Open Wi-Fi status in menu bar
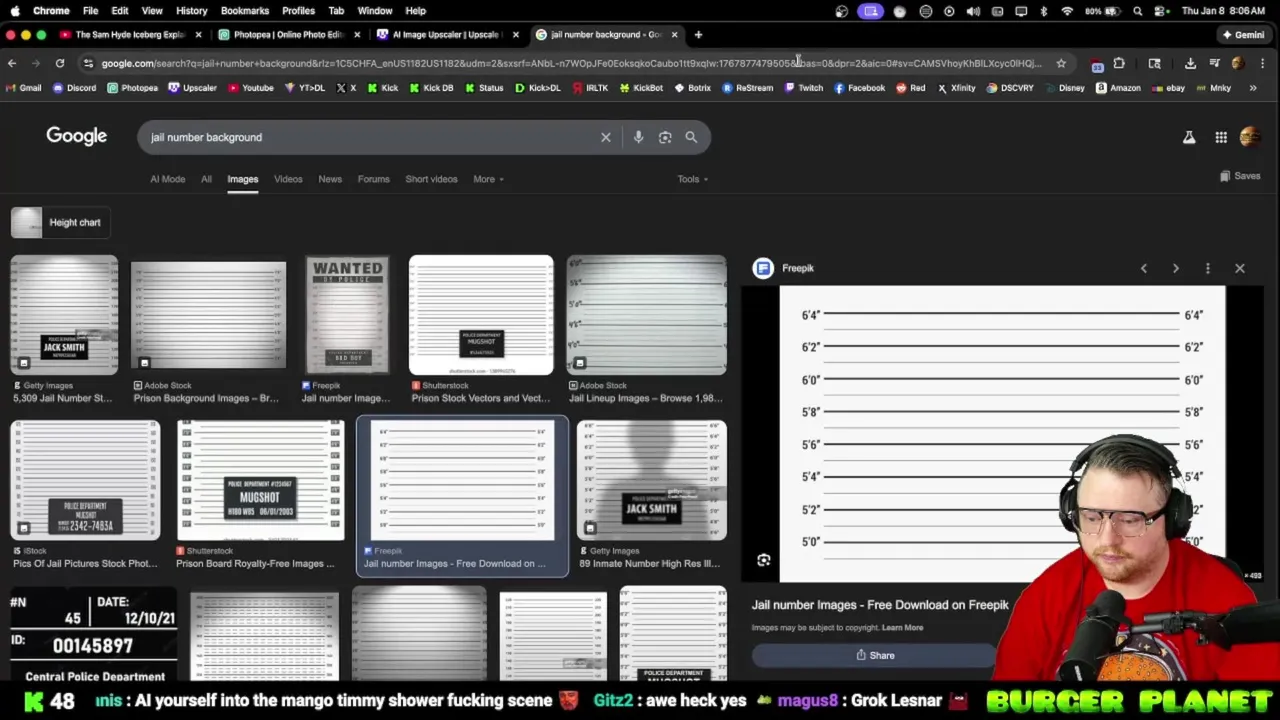 click(1067, 11)
